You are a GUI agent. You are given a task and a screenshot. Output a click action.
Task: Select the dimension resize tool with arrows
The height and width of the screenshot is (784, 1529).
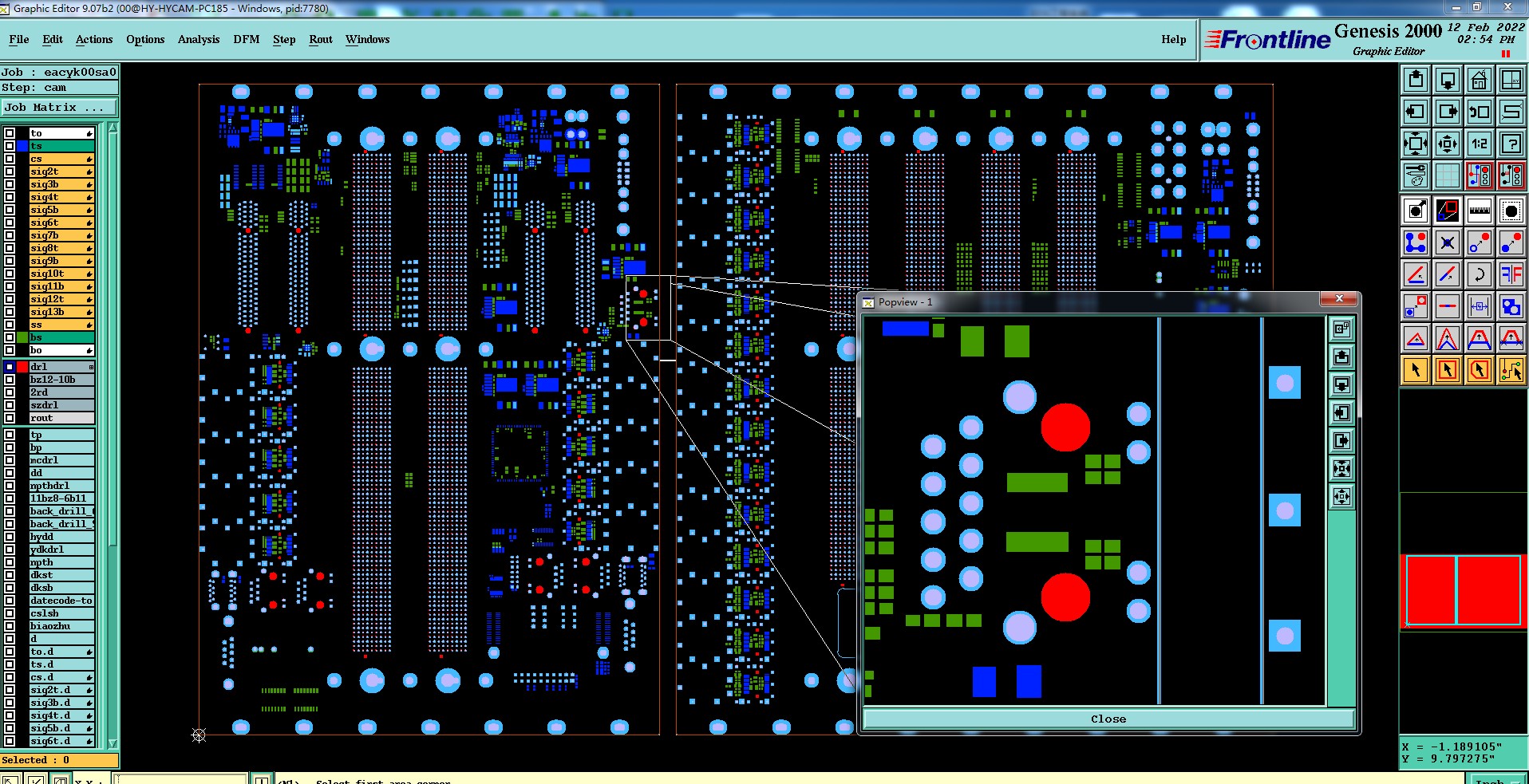[x=1480, y=306]
